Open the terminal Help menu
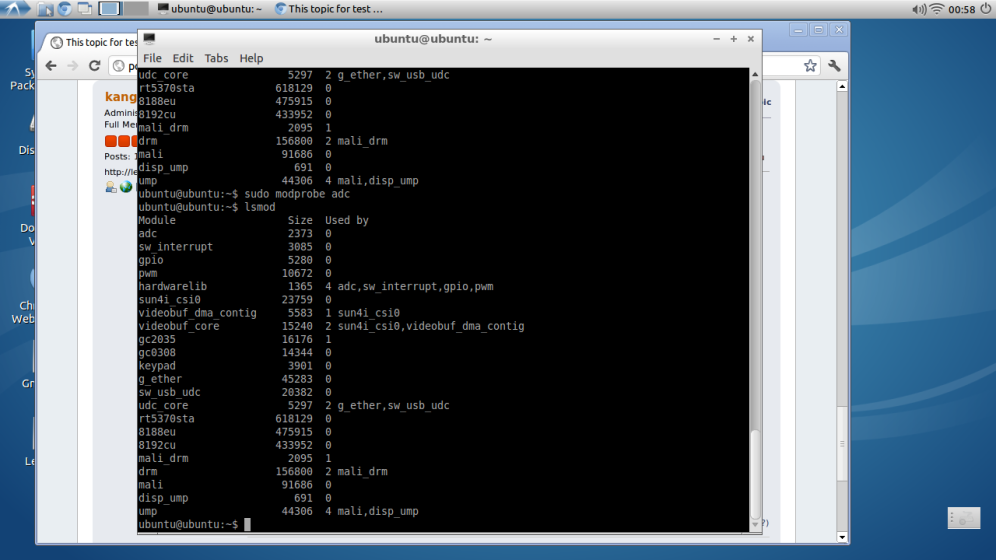This screenshot has height=560, width=996. click(x=251, y=58)
